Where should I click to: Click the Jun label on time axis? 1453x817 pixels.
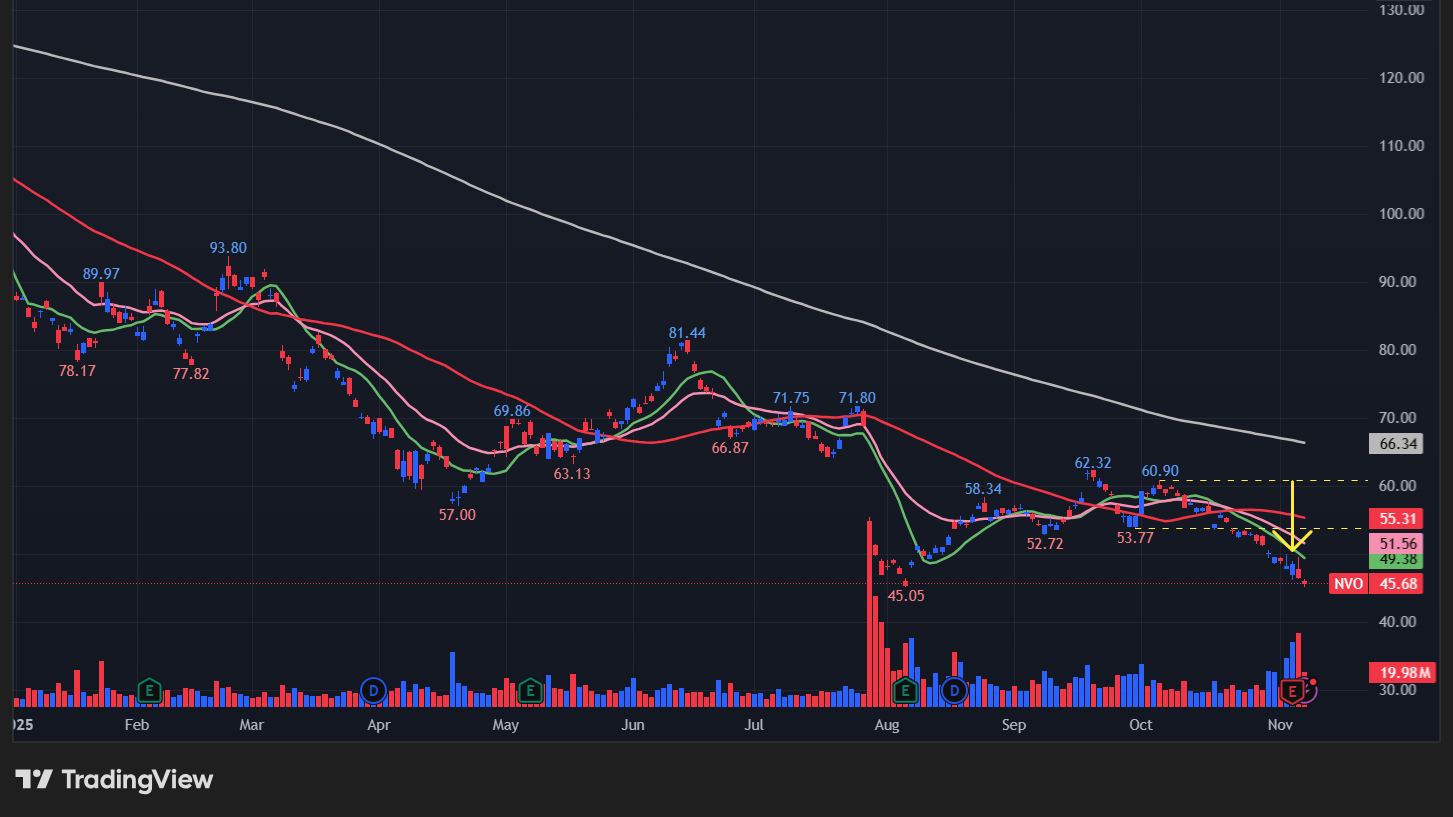click(632, 725)
